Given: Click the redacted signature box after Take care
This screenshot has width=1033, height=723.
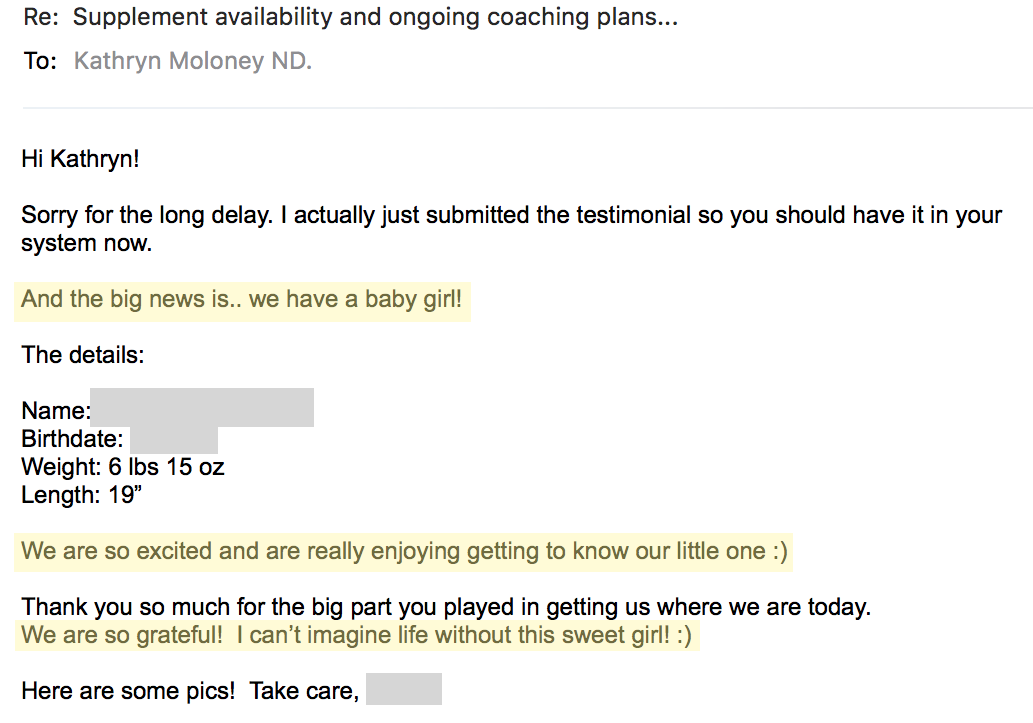Looking at the screenshot, I should pyautogui.click(x=404, y=689).
